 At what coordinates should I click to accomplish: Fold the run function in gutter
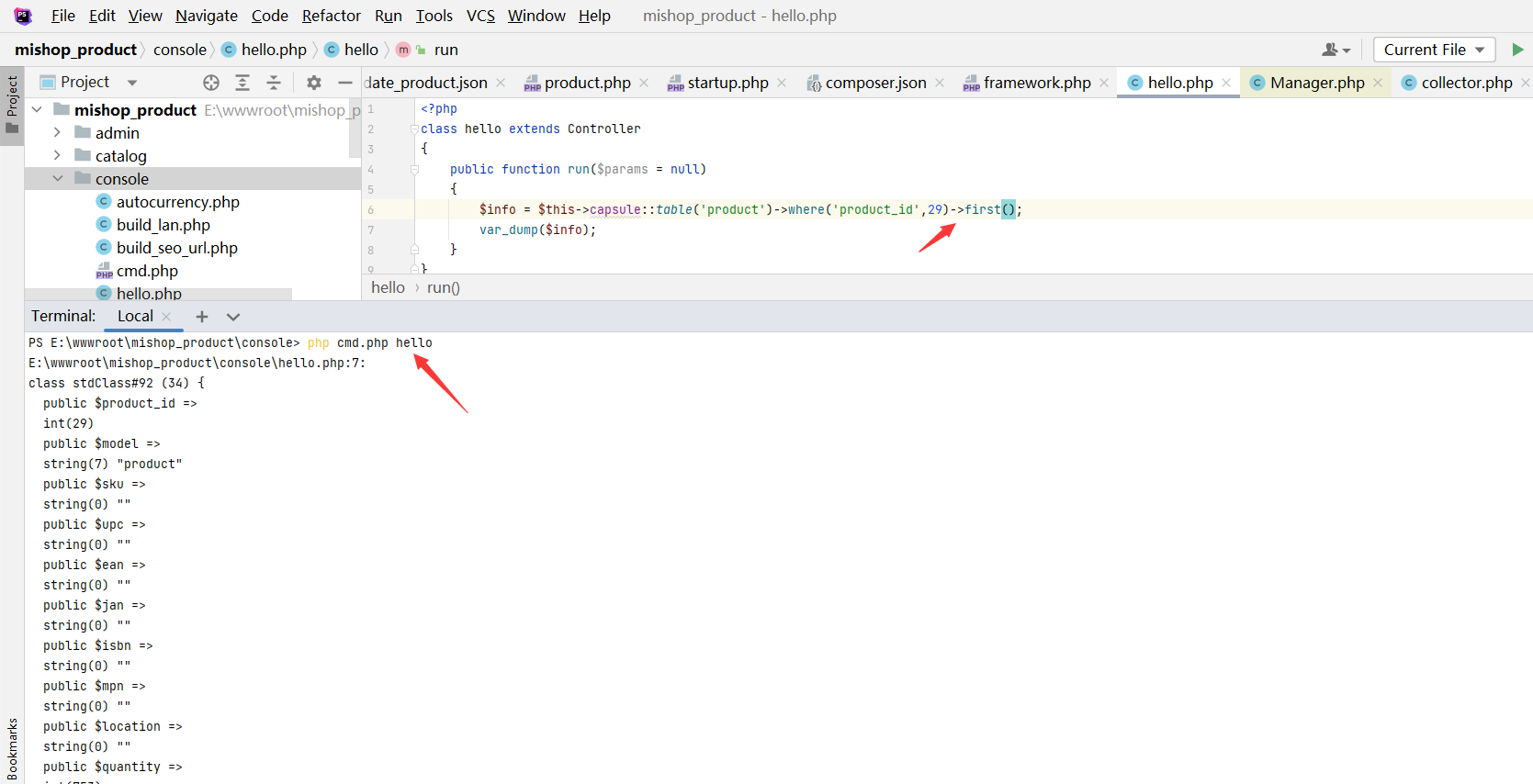[x=414, y=169]
